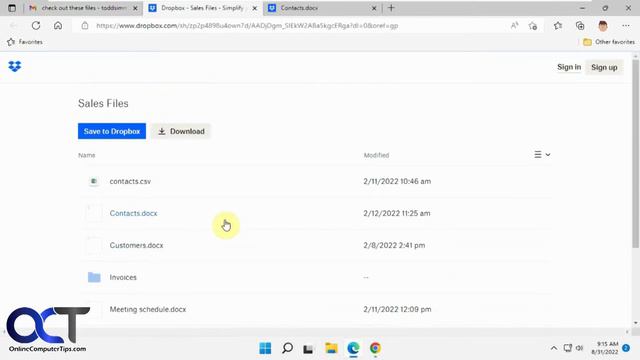This screenshot has width=640, height=360.
Task: Open the Customers.docx file
Action: tap(136, 245)
